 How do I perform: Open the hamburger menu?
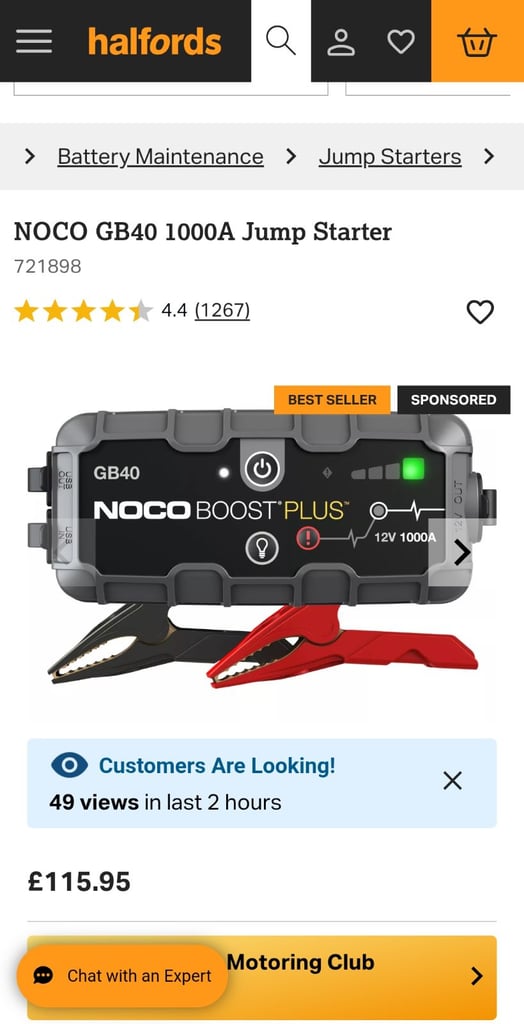click(34, 42)
